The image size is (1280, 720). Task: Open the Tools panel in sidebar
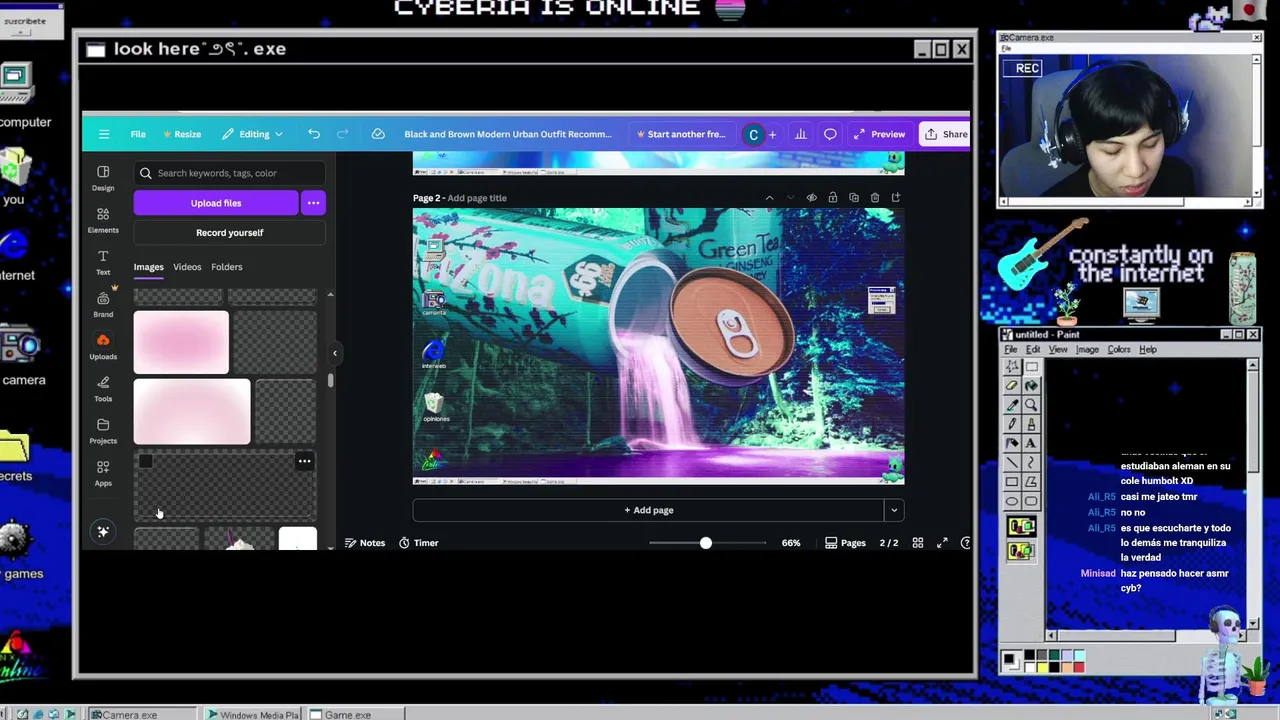[103, 388]
